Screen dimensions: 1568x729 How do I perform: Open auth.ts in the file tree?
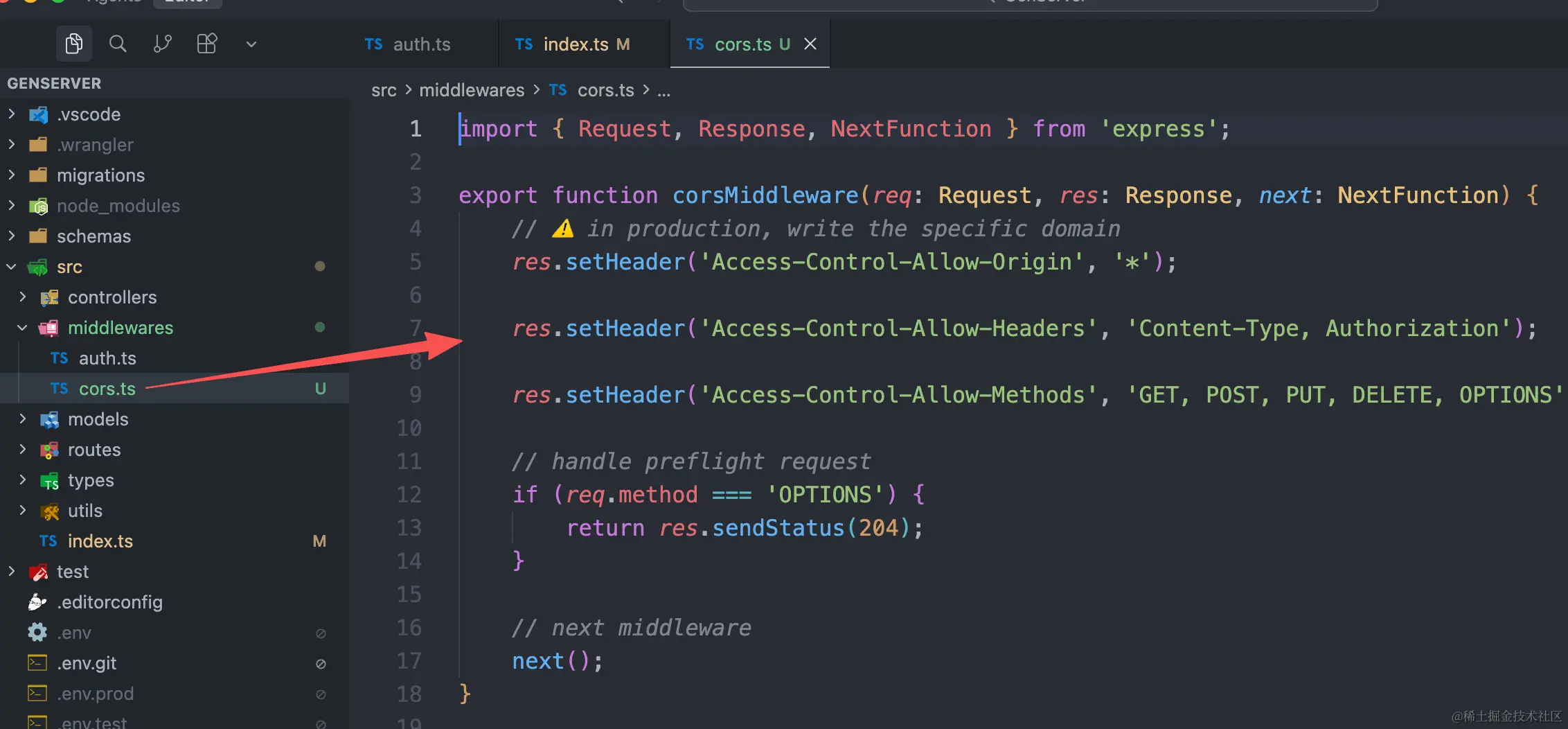coord(107,358)
